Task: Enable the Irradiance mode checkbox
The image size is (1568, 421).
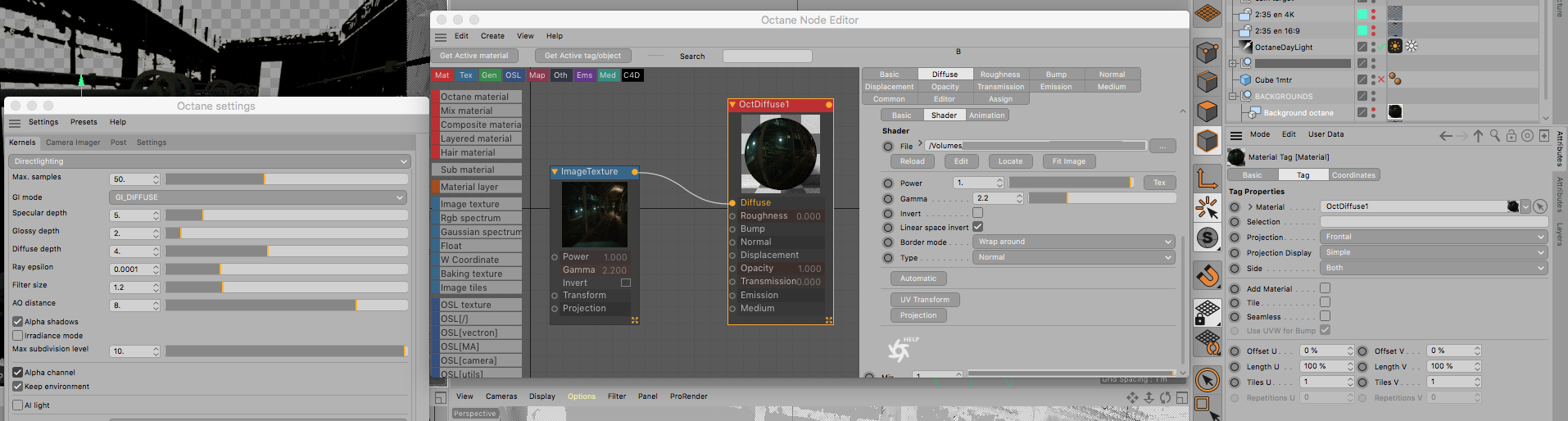Action: (x=17, y=336)
